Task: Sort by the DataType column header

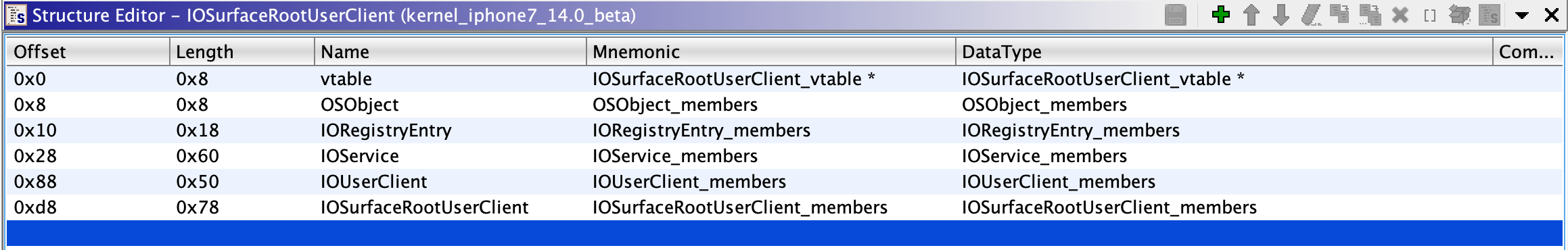Action: point(1224,52)
